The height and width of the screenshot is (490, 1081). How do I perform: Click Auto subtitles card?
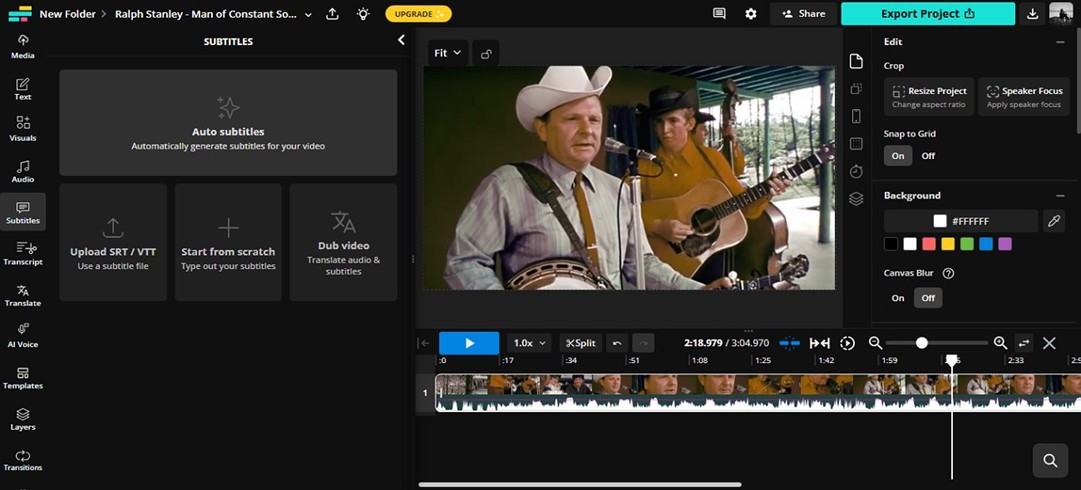tap(228, 123)
